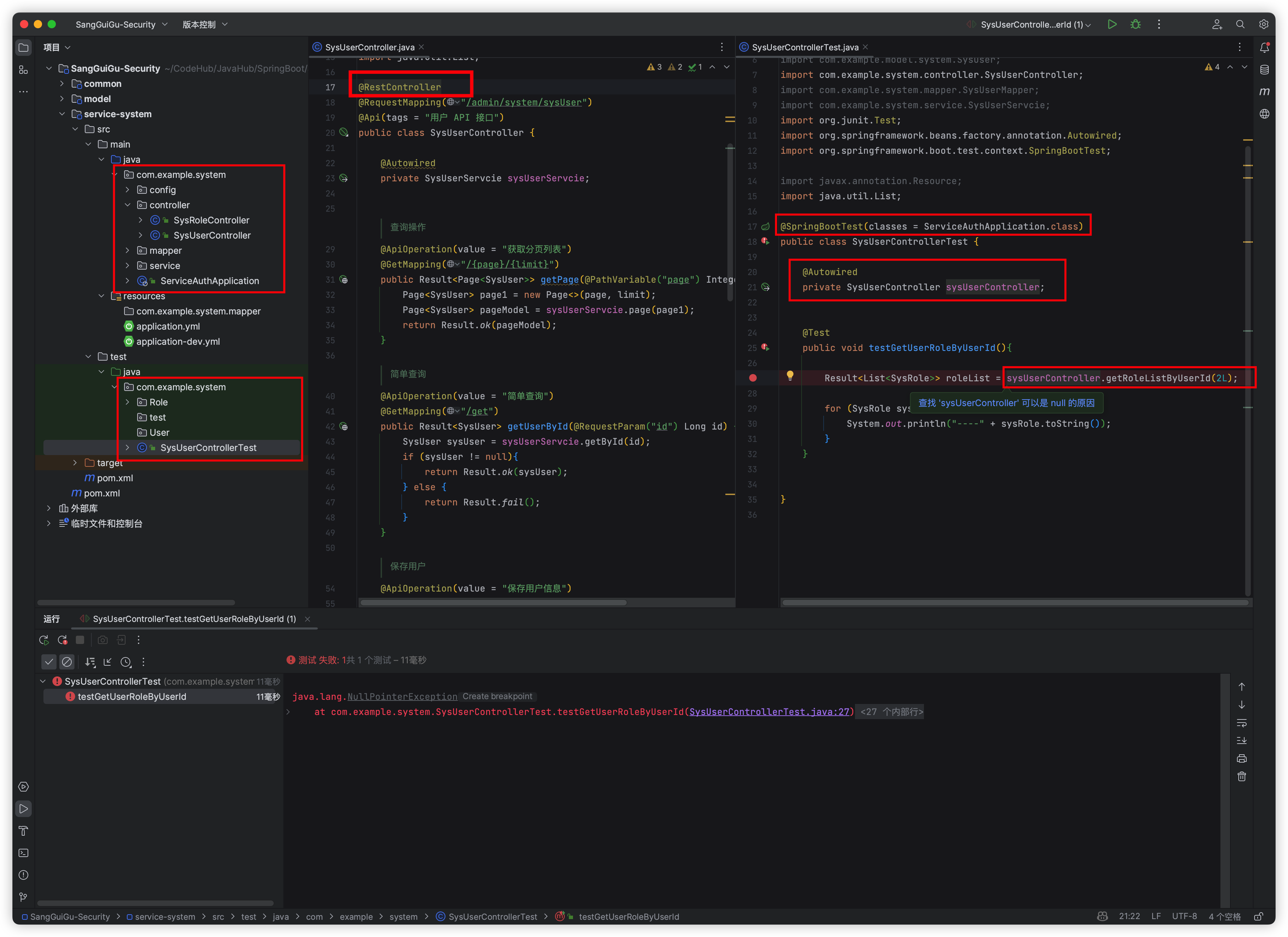This screenshot has width=1288, height=937.
Task: Open the code with me user icon
Action: (1216, 24)
